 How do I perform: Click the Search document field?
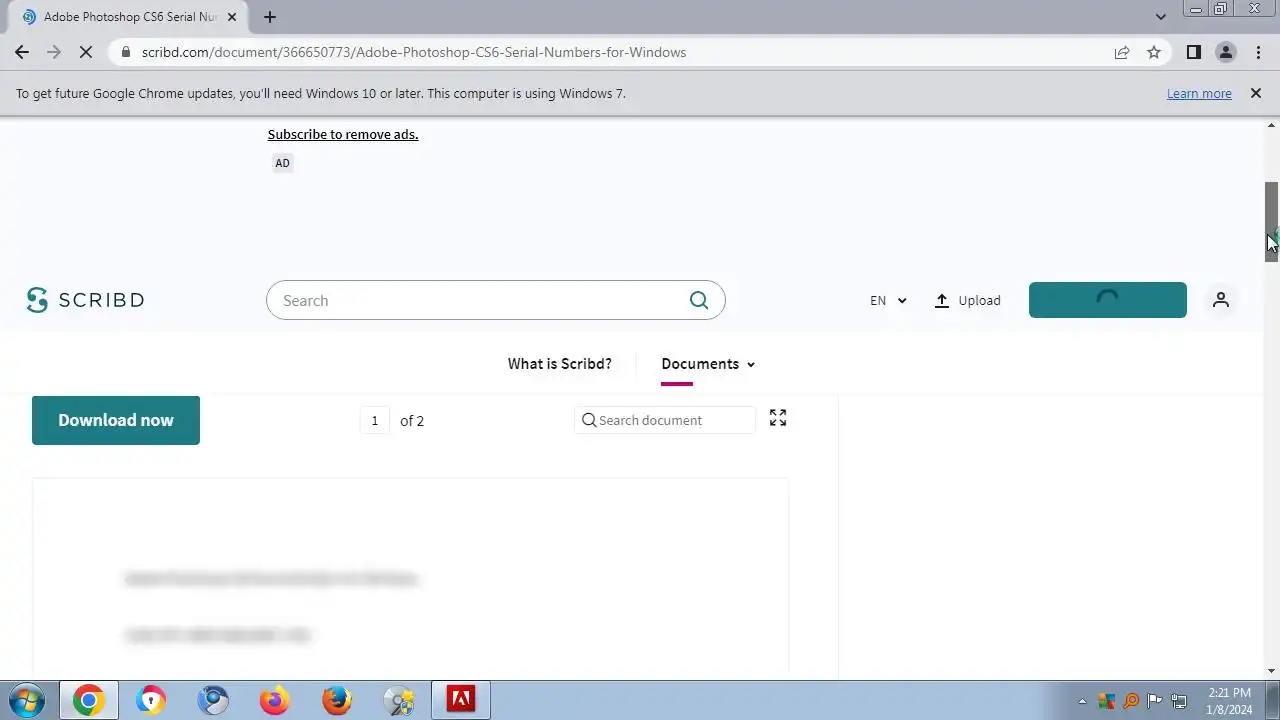point(665,420)
